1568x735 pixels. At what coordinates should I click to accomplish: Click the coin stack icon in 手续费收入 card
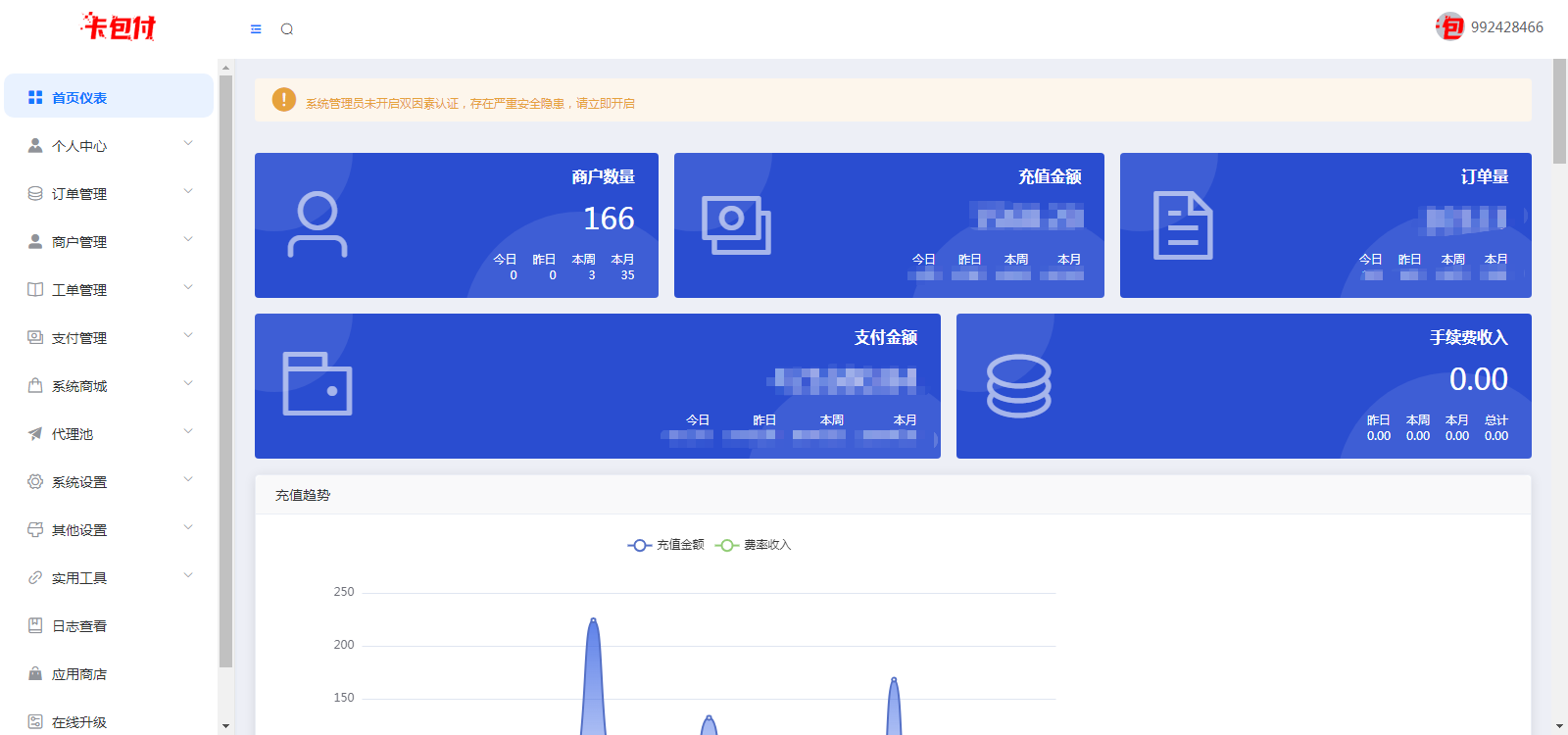(1019, 386)
